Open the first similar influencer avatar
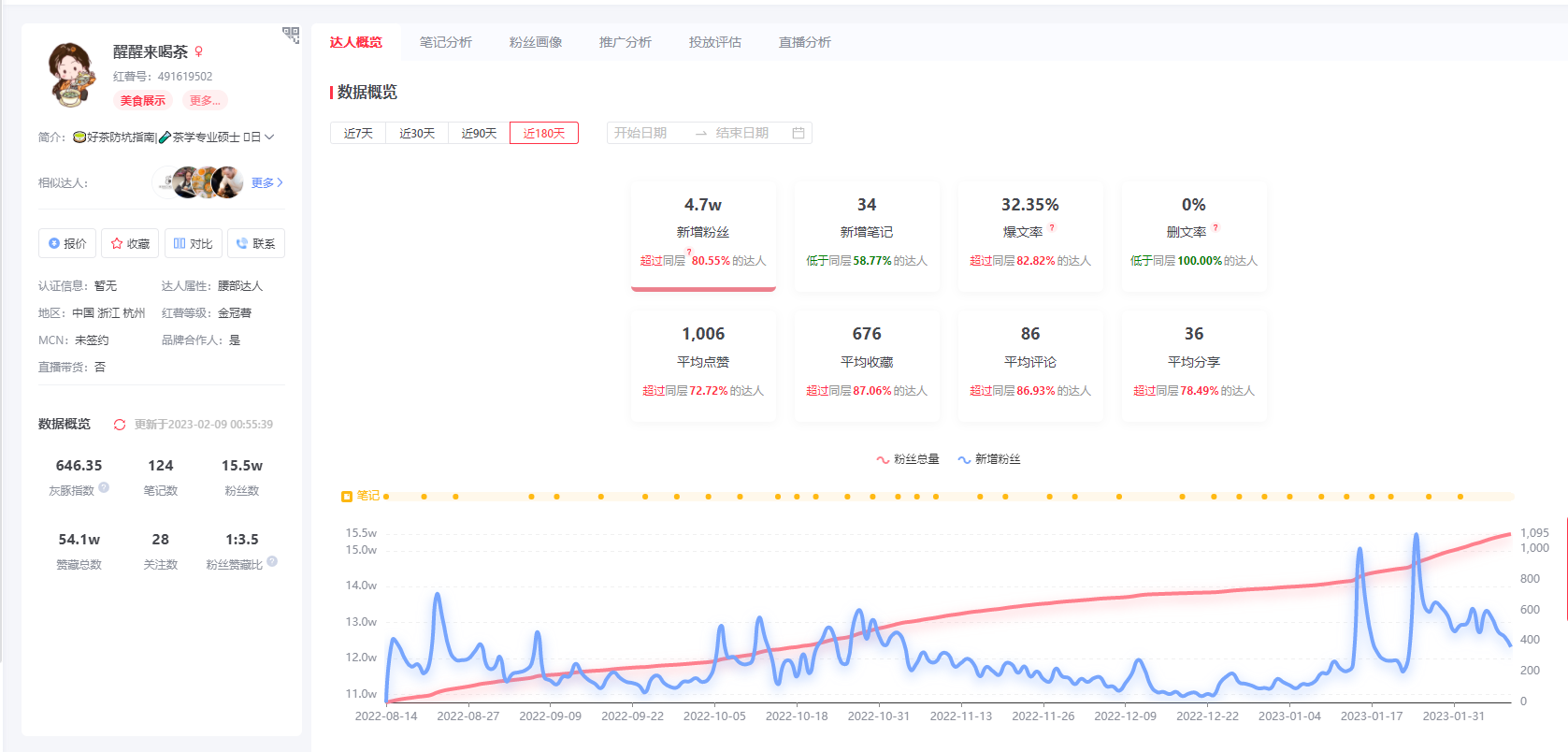The image size is (1568, 752). [x=166, y=182]
